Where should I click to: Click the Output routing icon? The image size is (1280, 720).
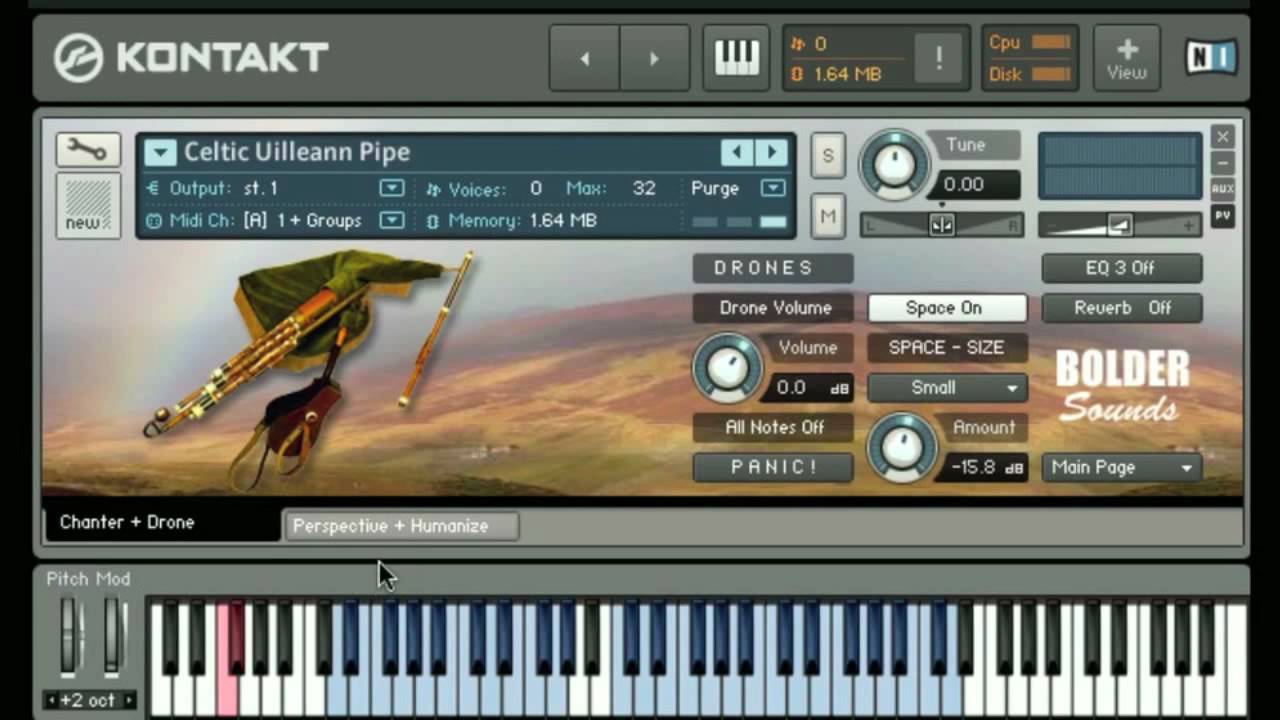click(153, 188)
